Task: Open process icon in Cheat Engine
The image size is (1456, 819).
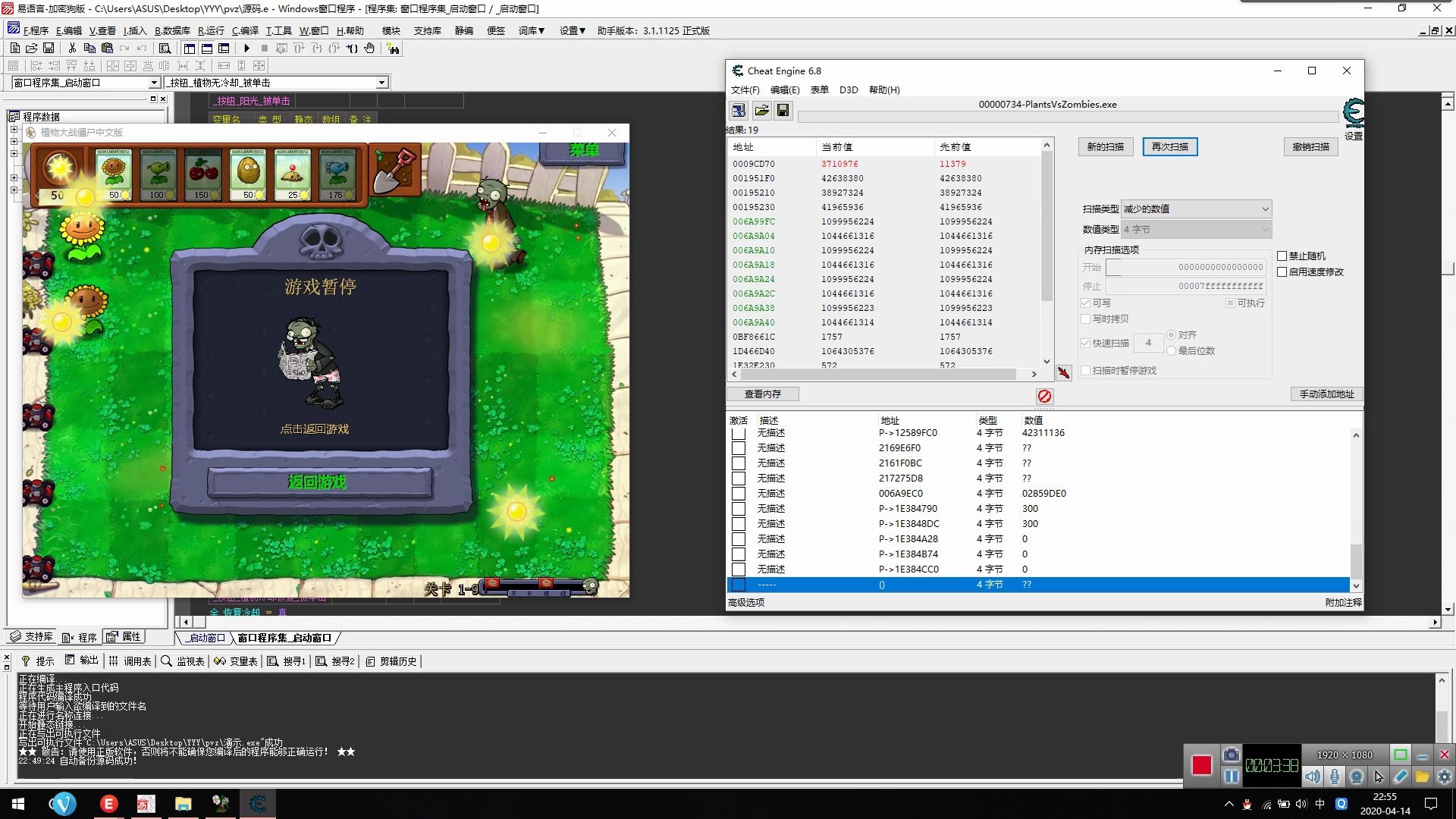Action: 738,111
